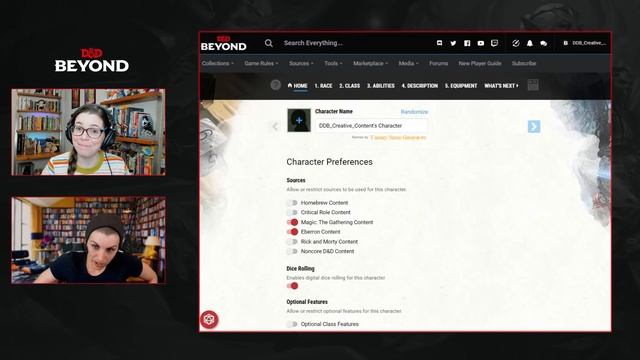Go to 2. Class tab
Image resolution: width=640 pixels, height=360 pixels.
(x=349, y=86)
